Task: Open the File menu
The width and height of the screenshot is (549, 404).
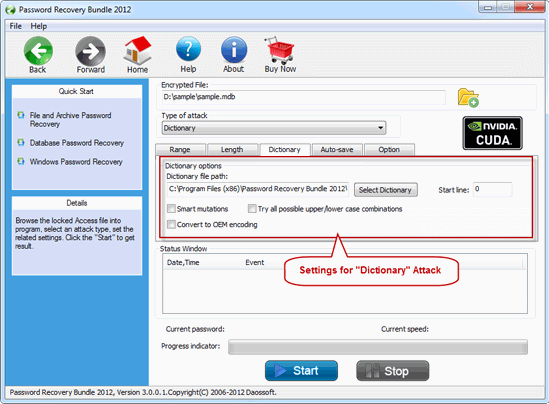Action: 15,26
